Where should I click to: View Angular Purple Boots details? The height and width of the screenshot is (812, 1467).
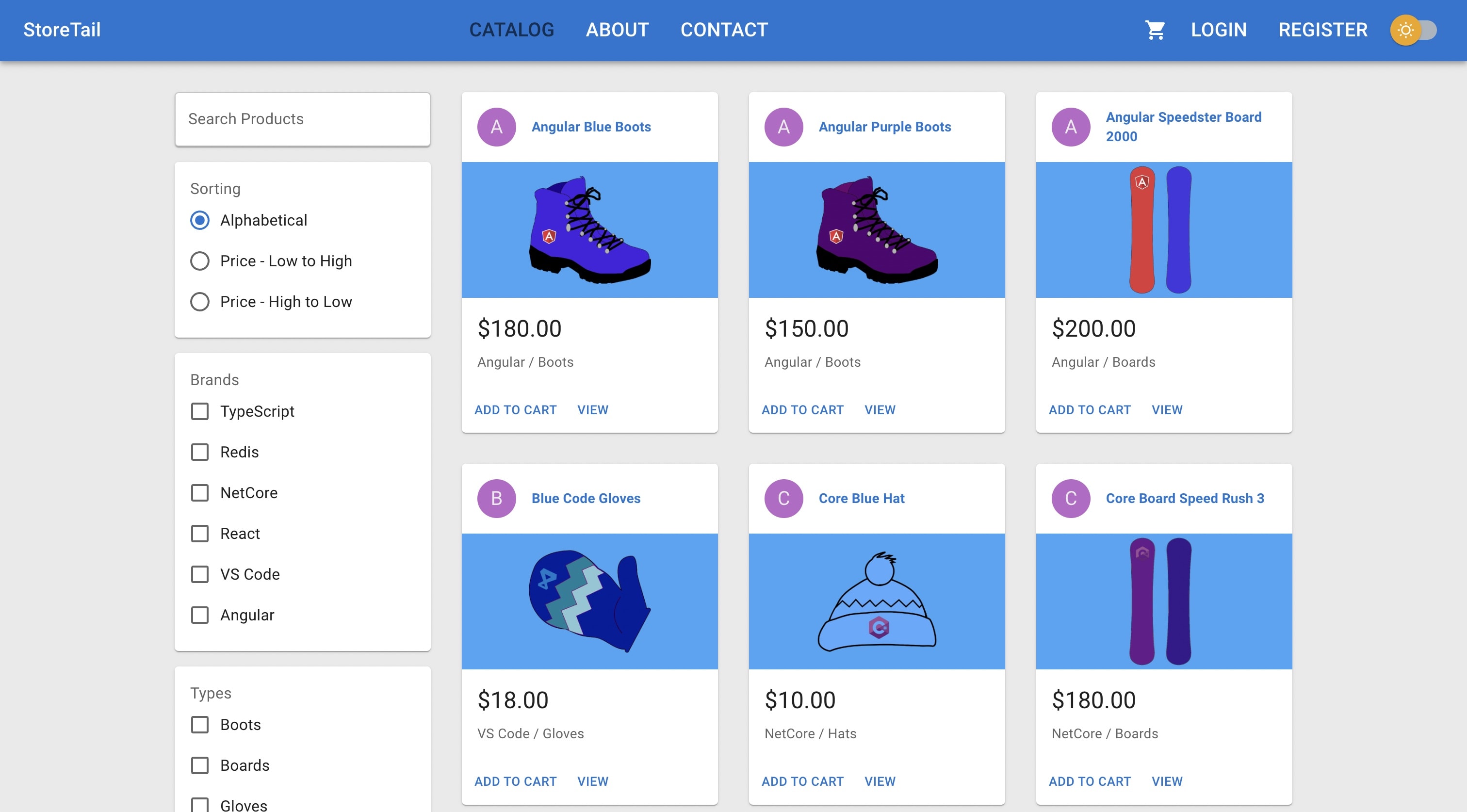coord(880,409)
